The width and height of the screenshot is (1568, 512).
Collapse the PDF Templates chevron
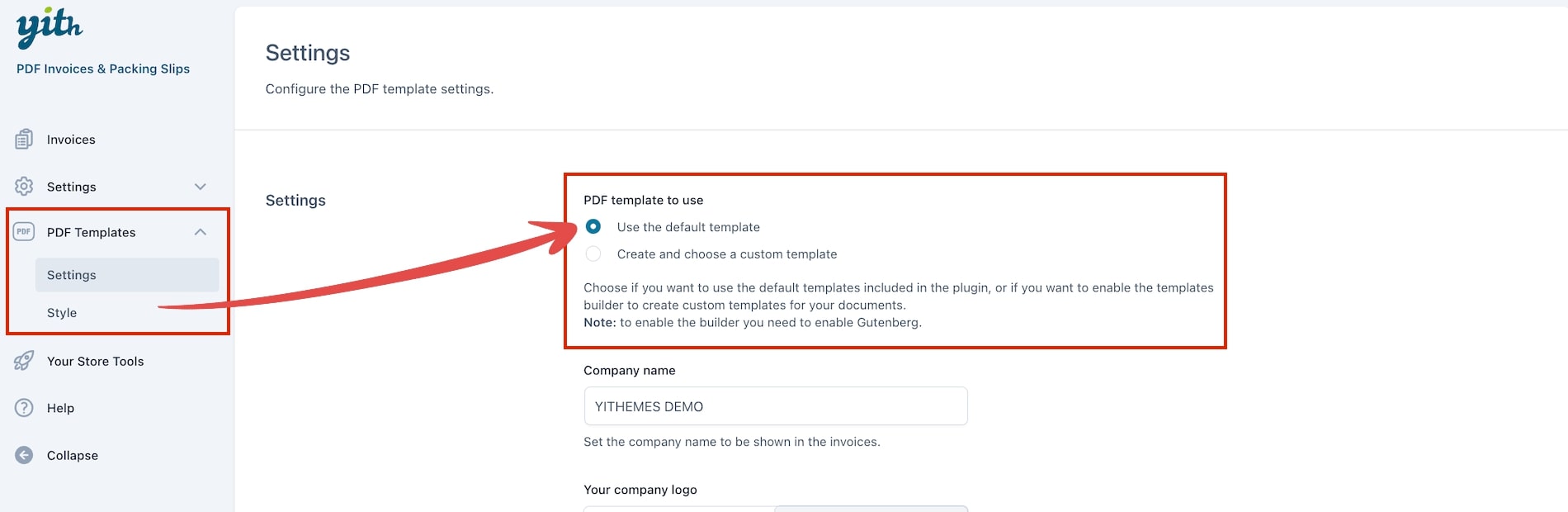coord(200,232)
